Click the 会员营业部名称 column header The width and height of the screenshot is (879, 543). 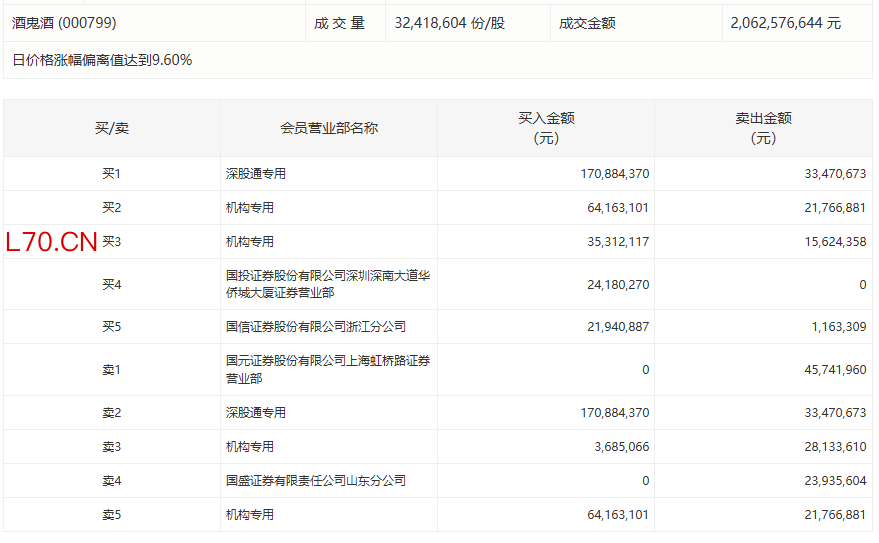click(328, 128)
